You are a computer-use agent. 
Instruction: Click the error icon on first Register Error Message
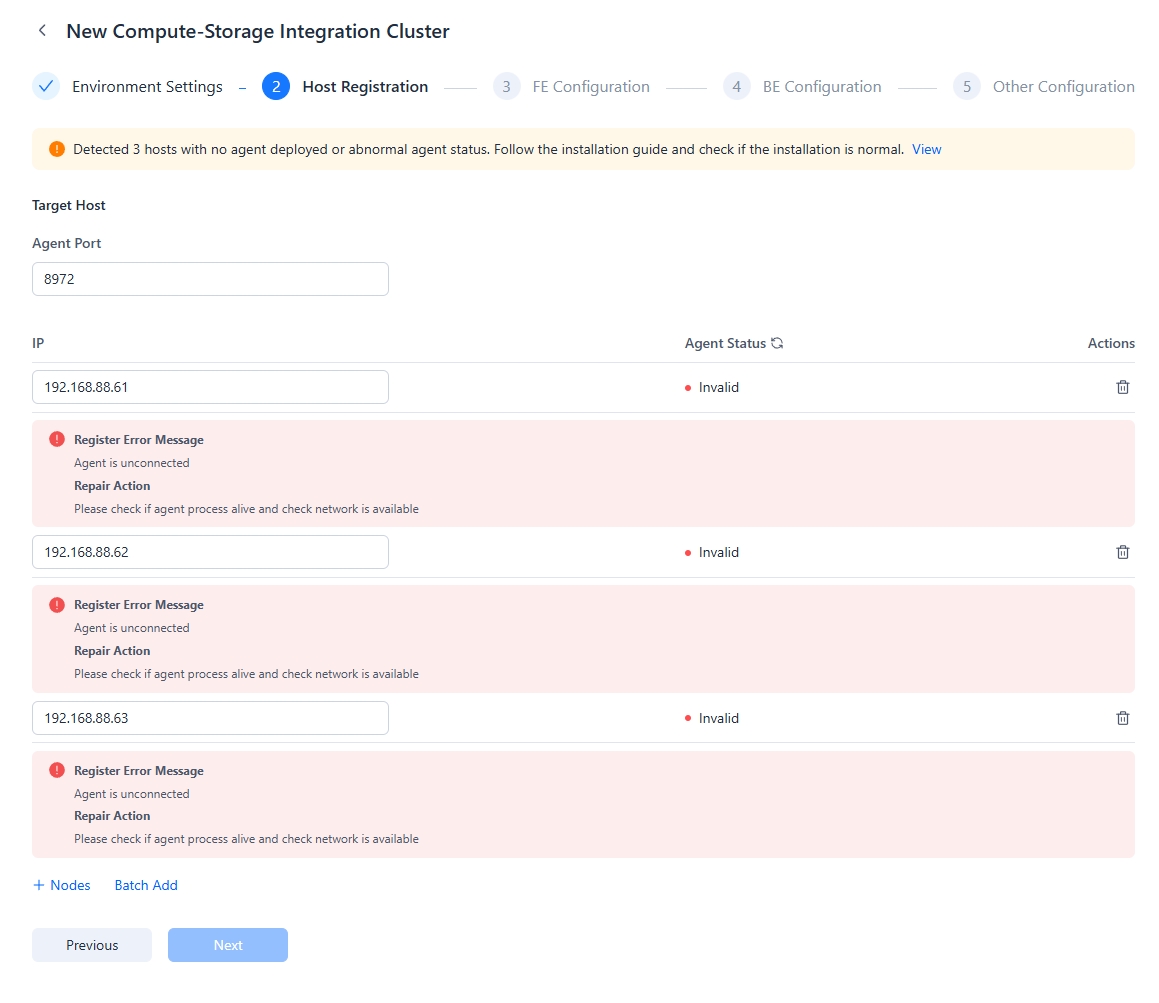[57, 439]
